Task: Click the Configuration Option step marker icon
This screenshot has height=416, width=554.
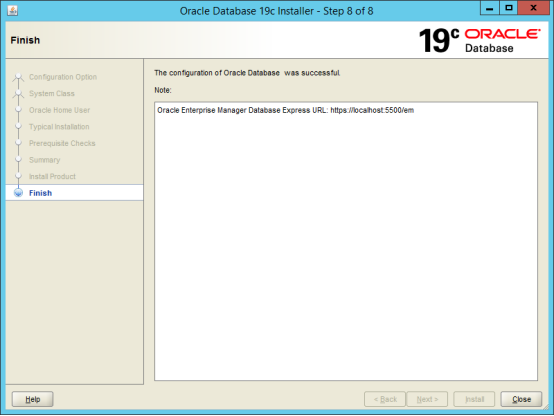Action: [x=18, y=77]
